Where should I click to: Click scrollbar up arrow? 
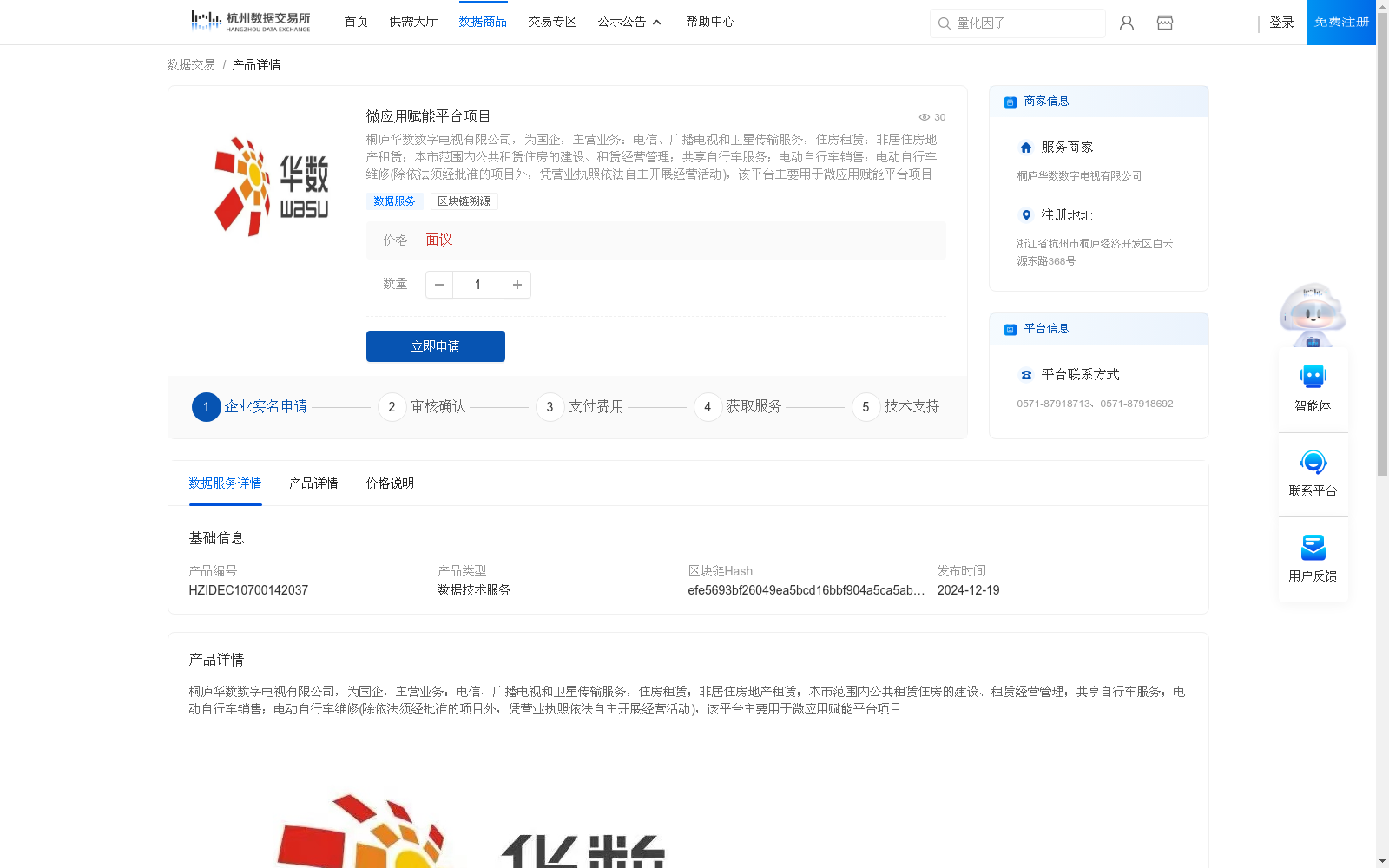click(x=1382, y=6)
